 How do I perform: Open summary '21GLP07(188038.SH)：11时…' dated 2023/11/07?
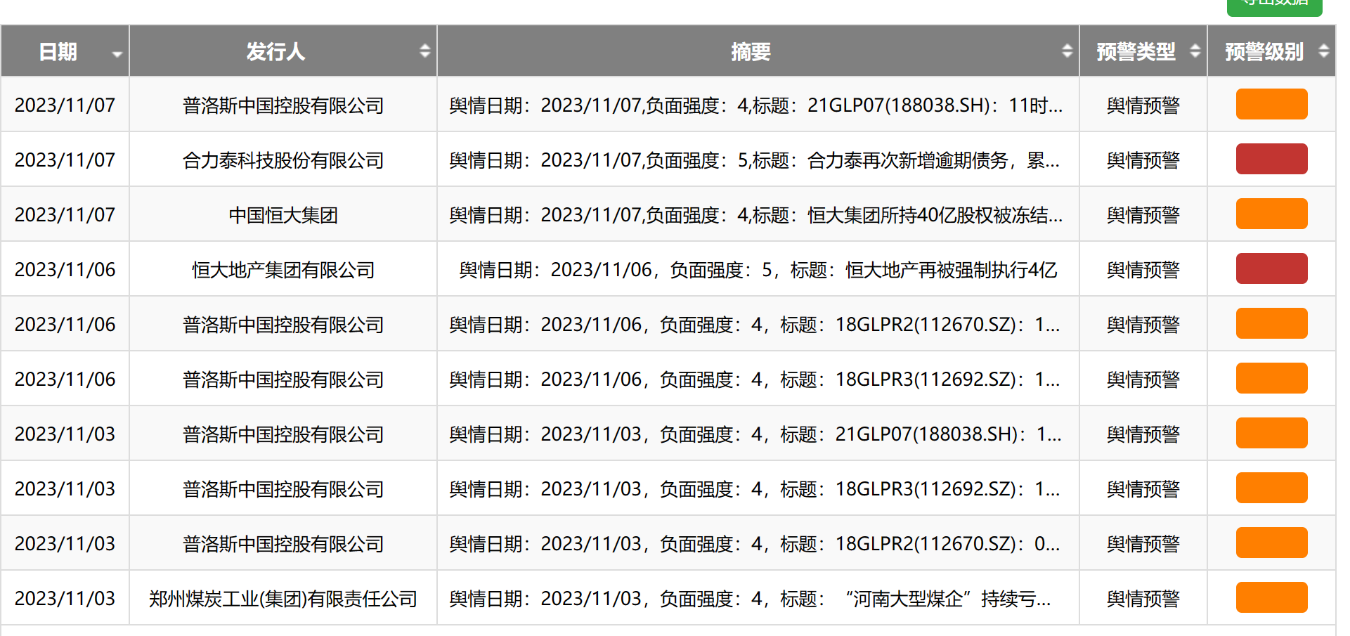(x=757, y=105)
